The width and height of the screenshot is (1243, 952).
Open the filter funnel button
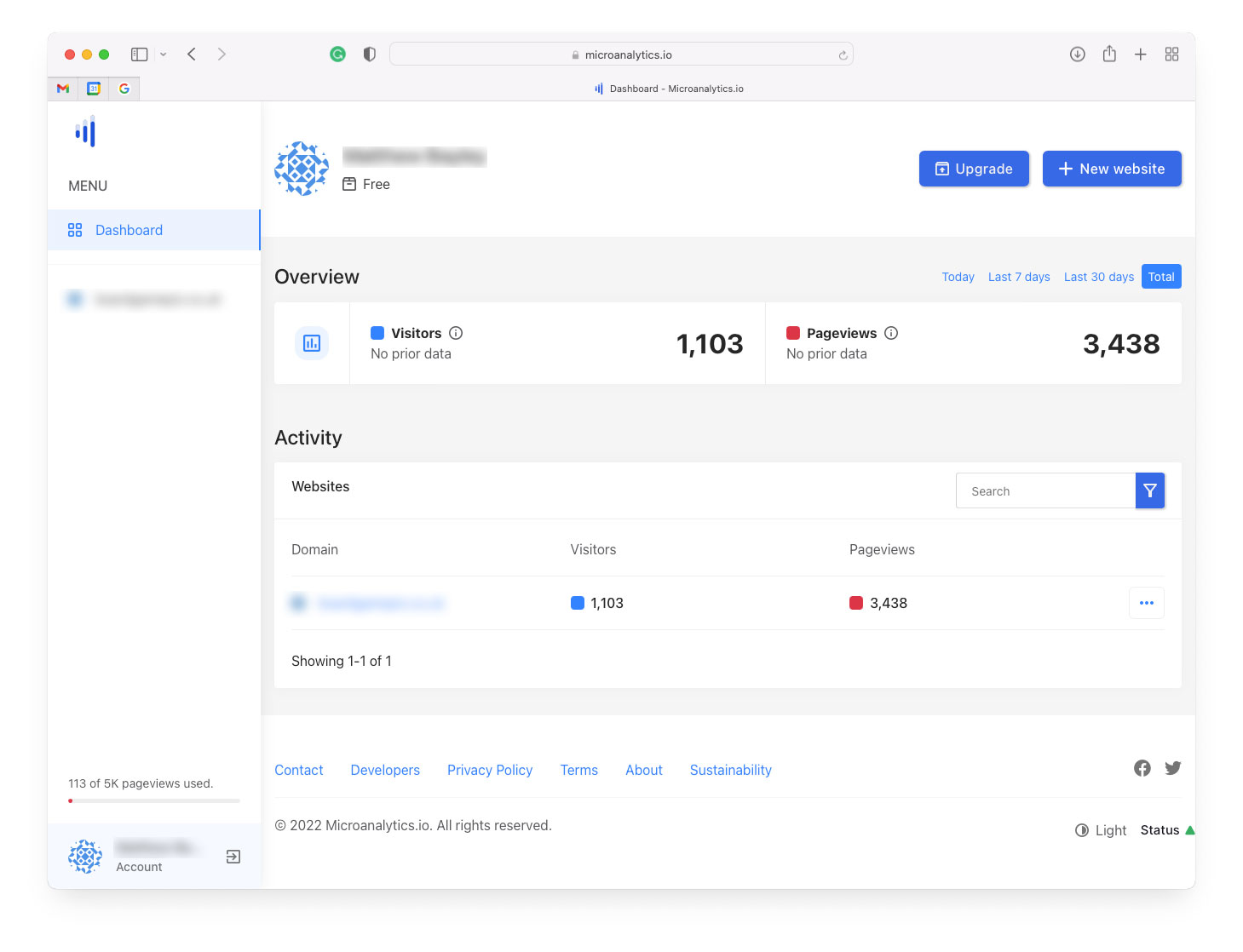click(x=1150, y=490)
